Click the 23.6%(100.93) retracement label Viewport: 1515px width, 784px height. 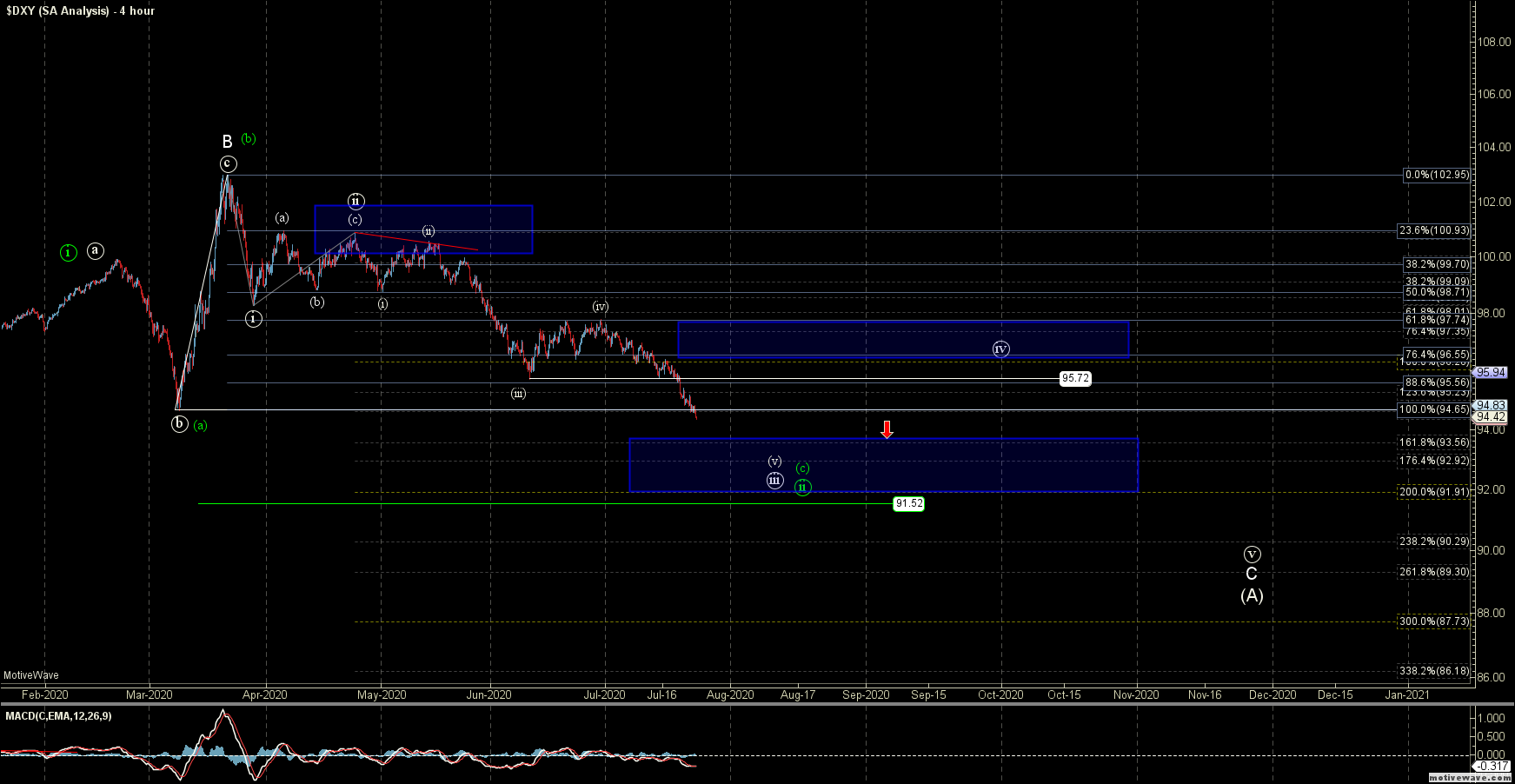pos(1434,230)
